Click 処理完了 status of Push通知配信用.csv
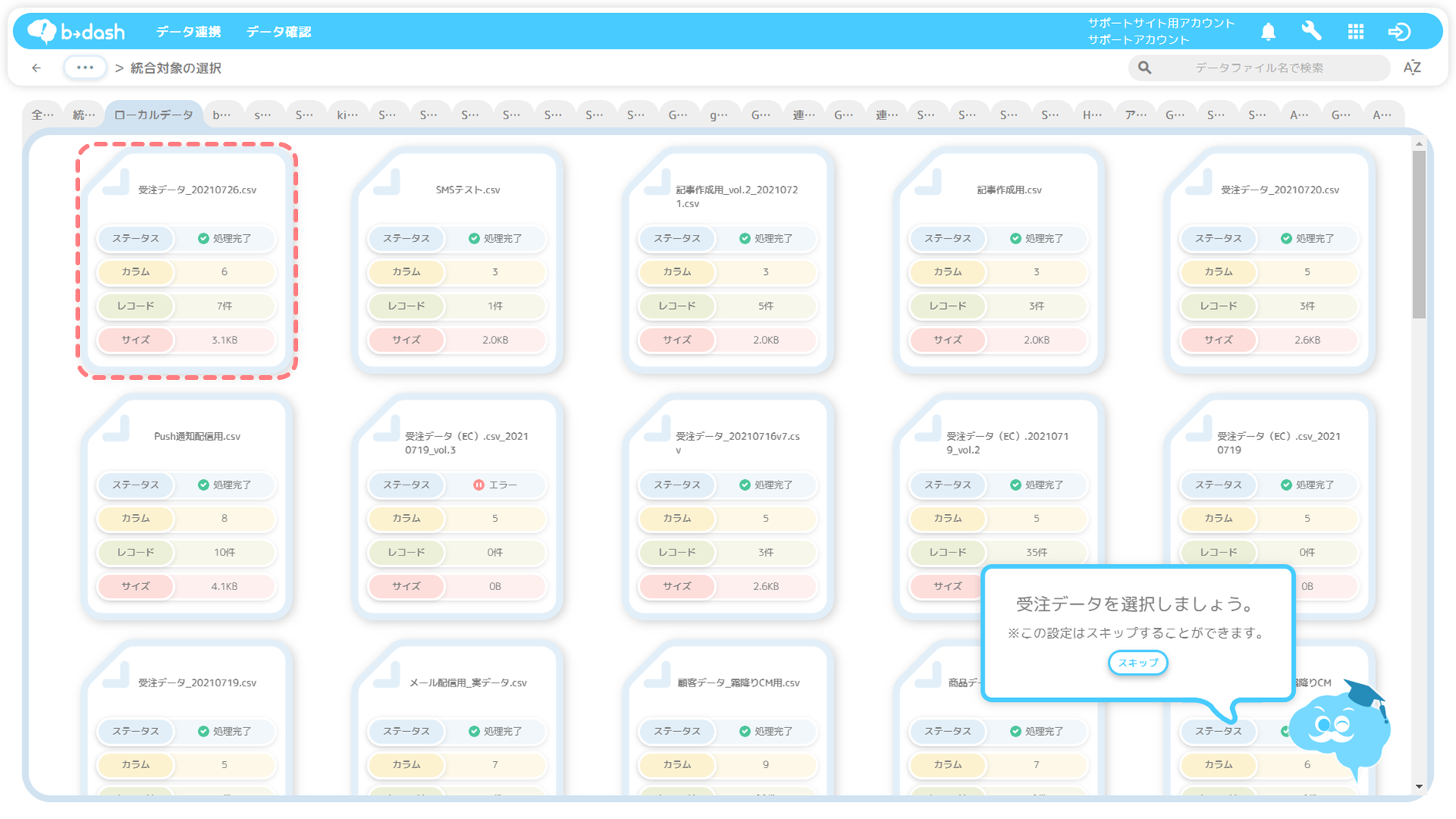This screenshot has width=1456, height=819. [x=224, y=485]
